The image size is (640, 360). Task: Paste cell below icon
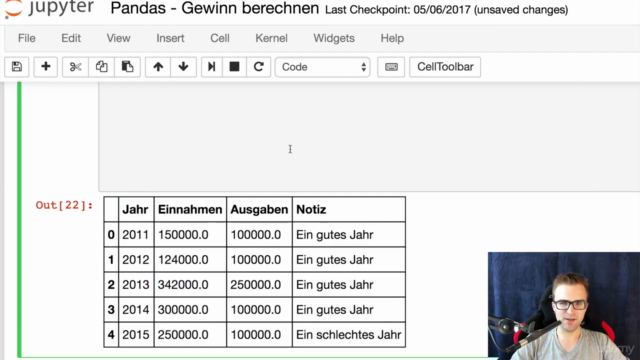coord(127,67)
